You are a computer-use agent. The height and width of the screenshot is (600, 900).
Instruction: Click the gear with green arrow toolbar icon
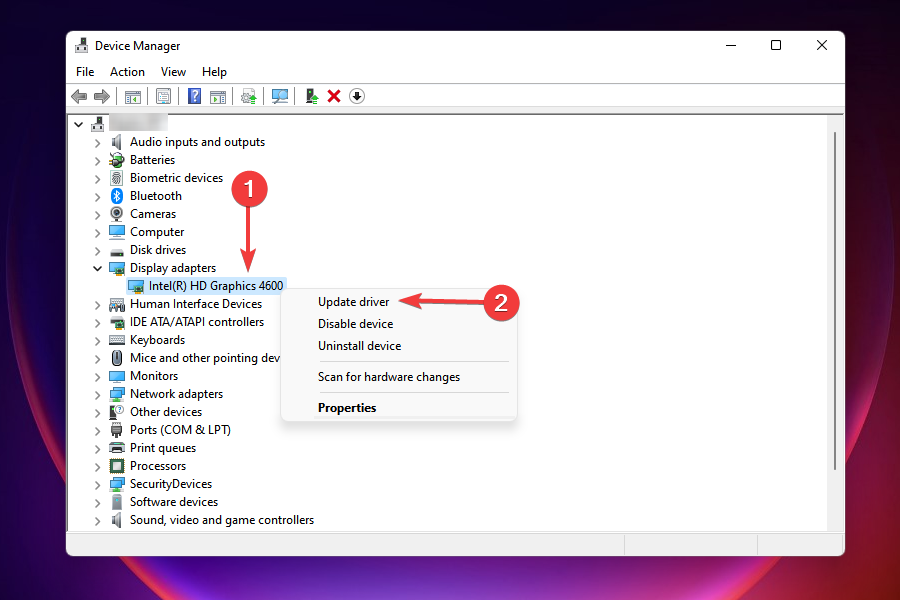[x=249, y=96]
